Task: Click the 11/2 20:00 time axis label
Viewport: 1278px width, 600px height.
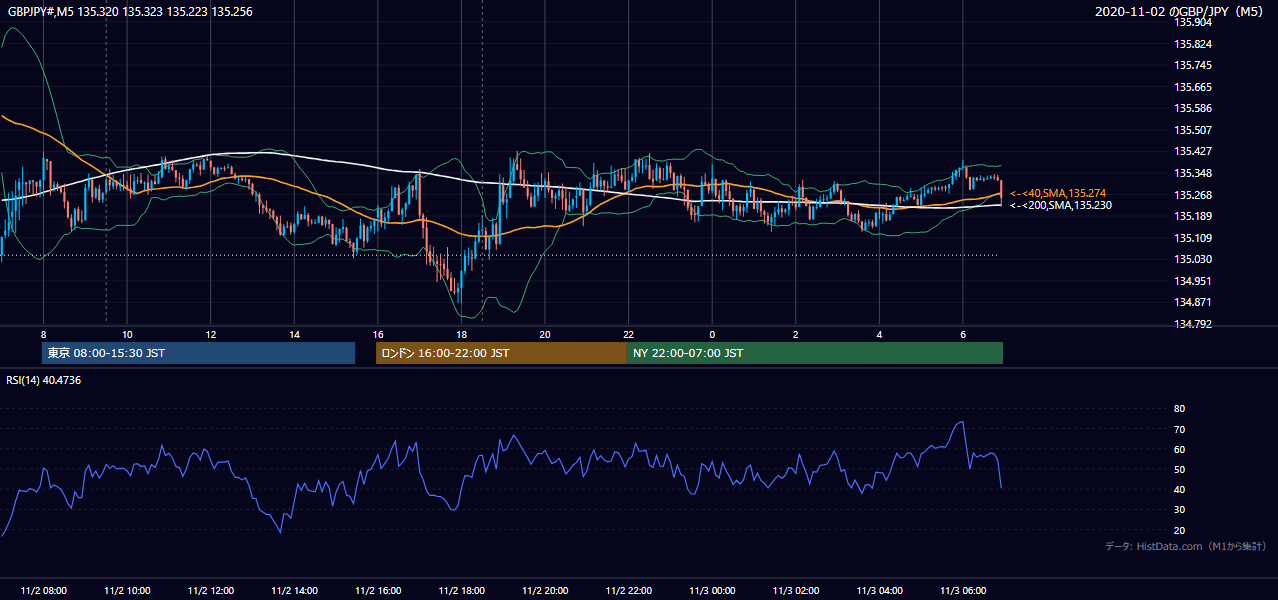Action: tap(545, 591)
